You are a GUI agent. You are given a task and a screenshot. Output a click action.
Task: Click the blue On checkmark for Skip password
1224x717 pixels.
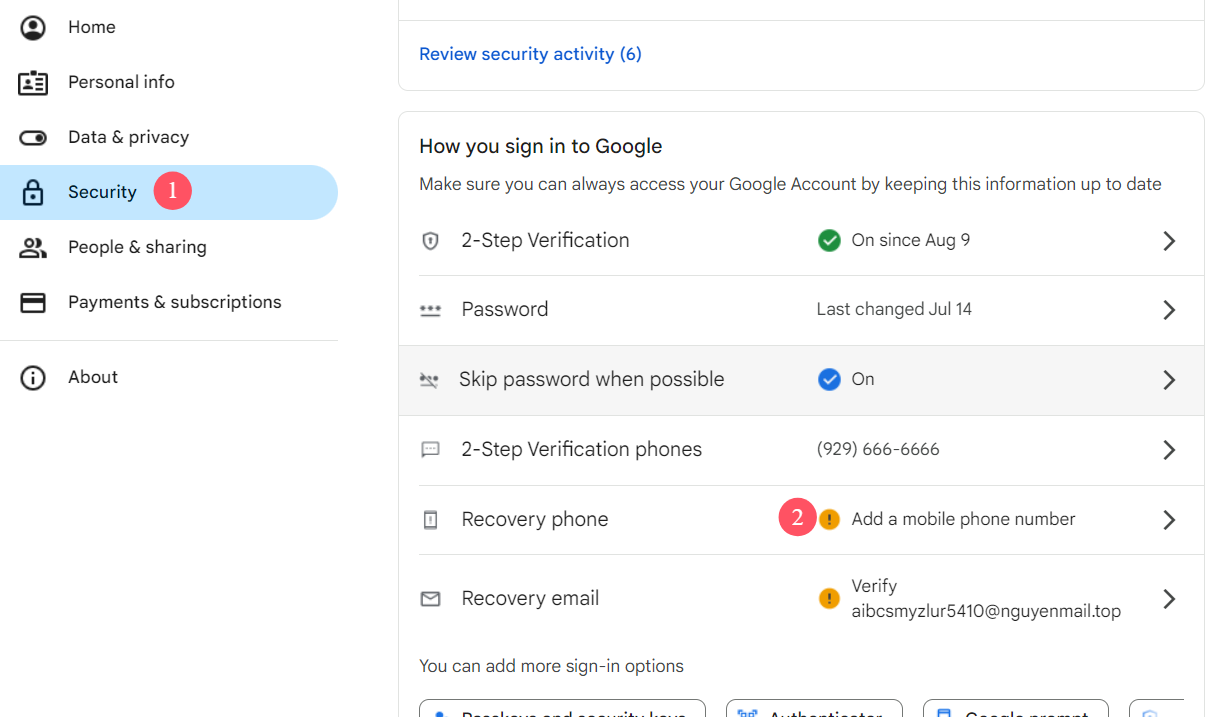pos(829,379)
